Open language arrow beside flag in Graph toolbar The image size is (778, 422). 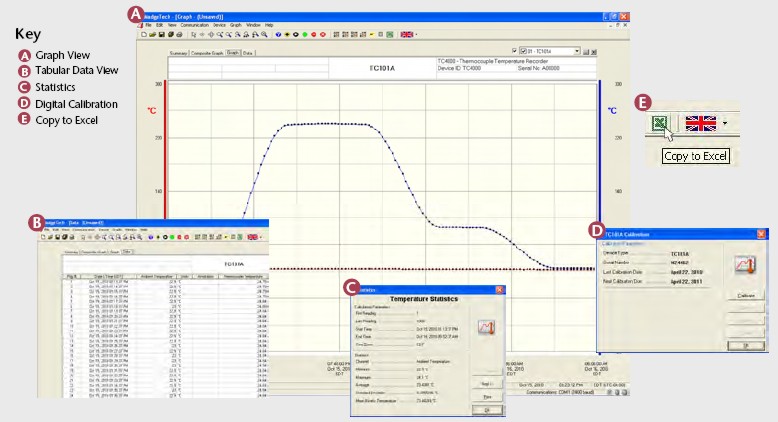[x=416, y=35]
